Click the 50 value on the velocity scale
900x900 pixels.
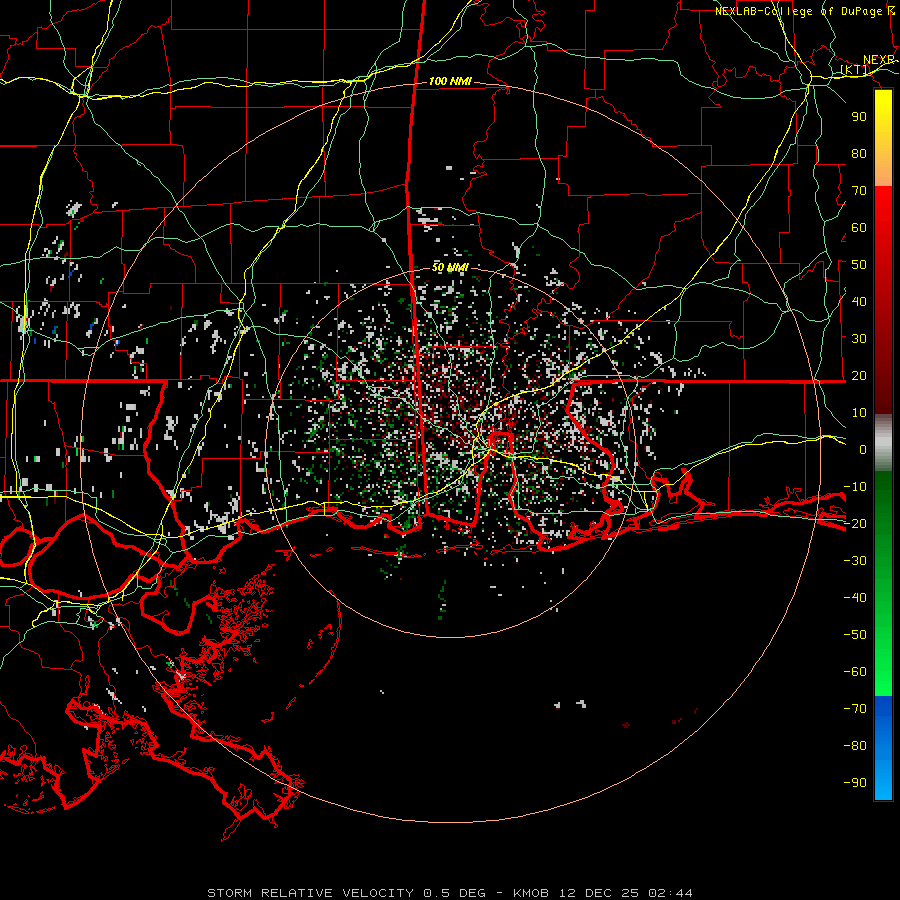(x=859, y=265)
